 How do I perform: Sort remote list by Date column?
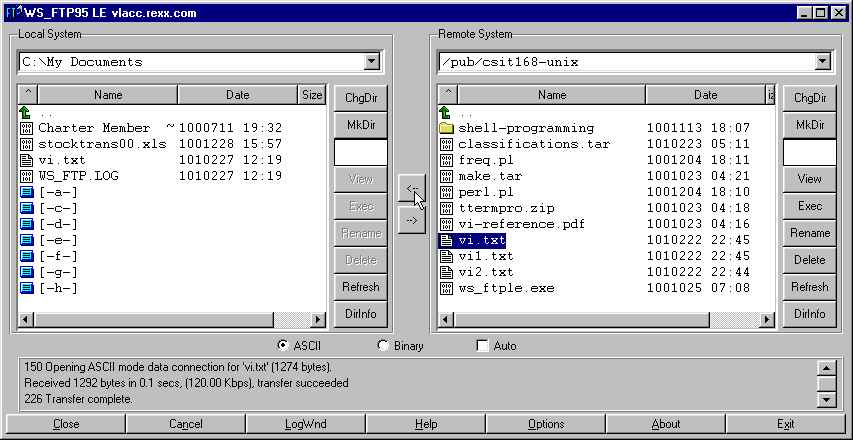pos(706,95)
